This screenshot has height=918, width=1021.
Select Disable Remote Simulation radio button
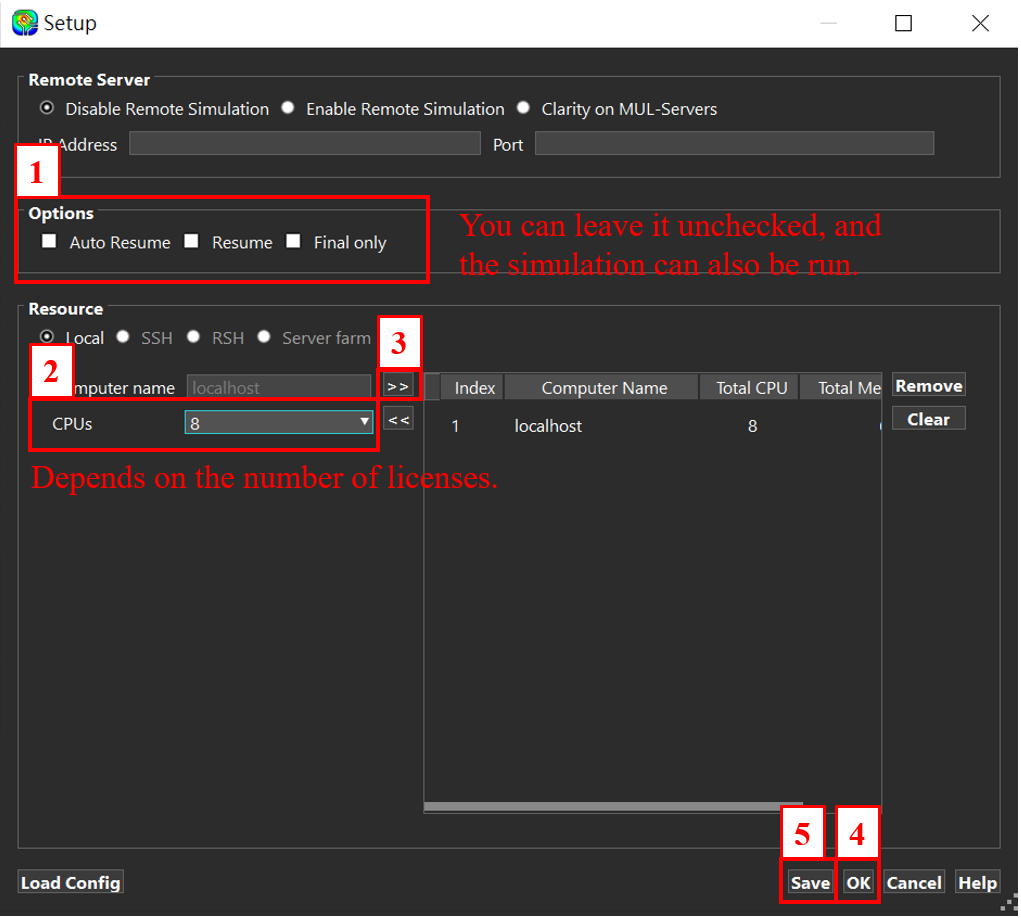[47, 108]
